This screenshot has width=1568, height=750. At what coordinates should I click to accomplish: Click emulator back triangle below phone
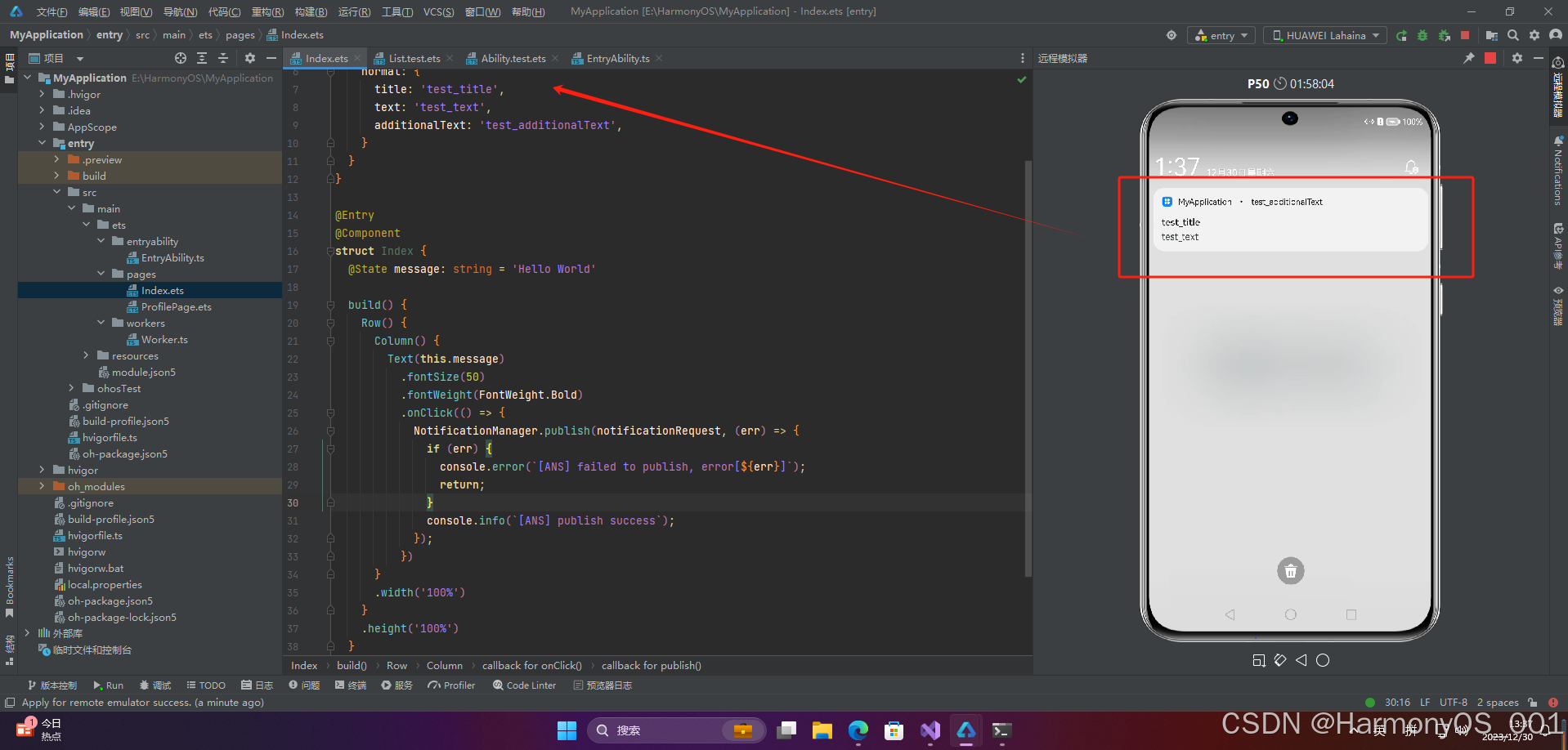tap(1301, 660)
